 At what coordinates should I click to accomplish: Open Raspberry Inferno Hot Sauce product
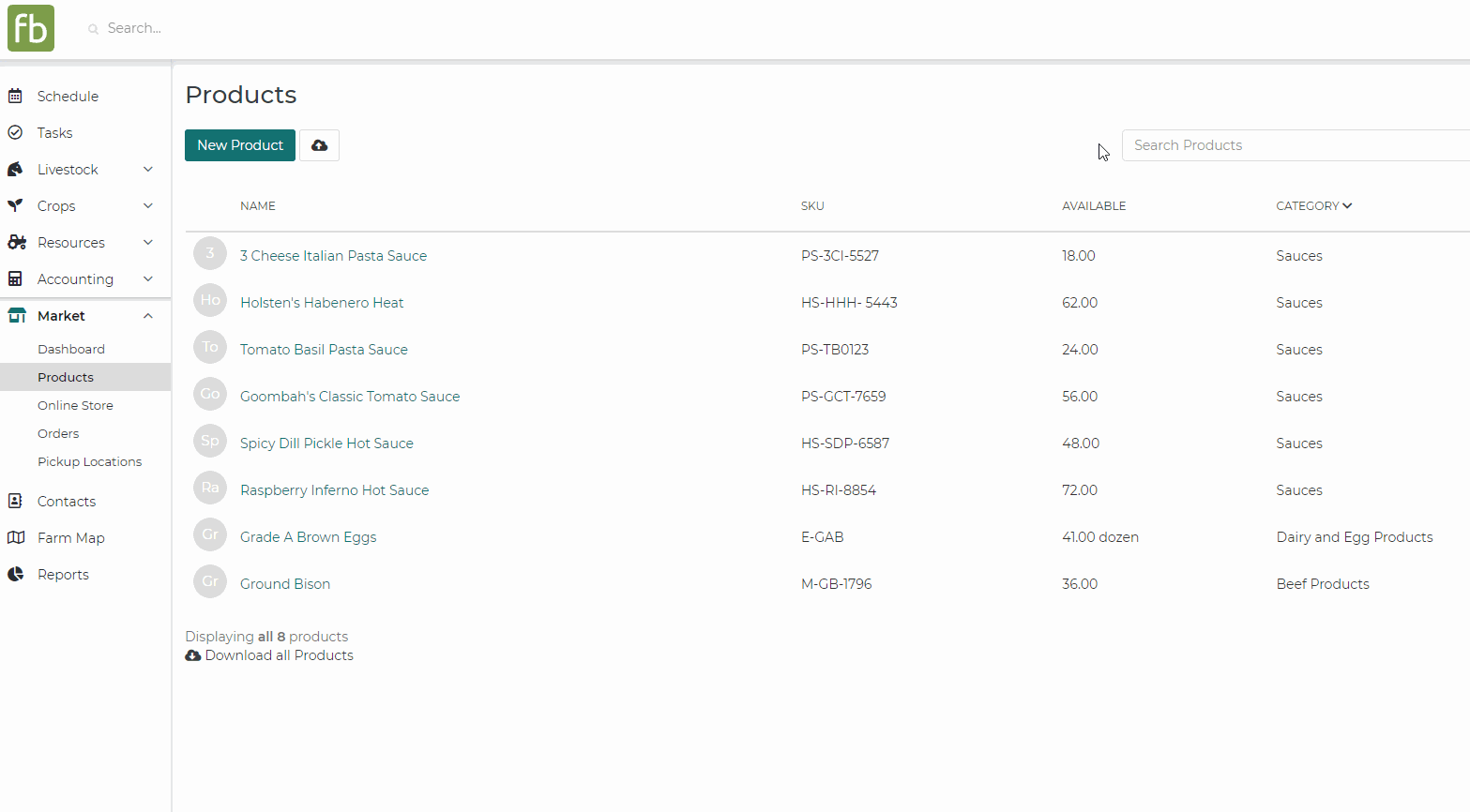coord(334,490)
